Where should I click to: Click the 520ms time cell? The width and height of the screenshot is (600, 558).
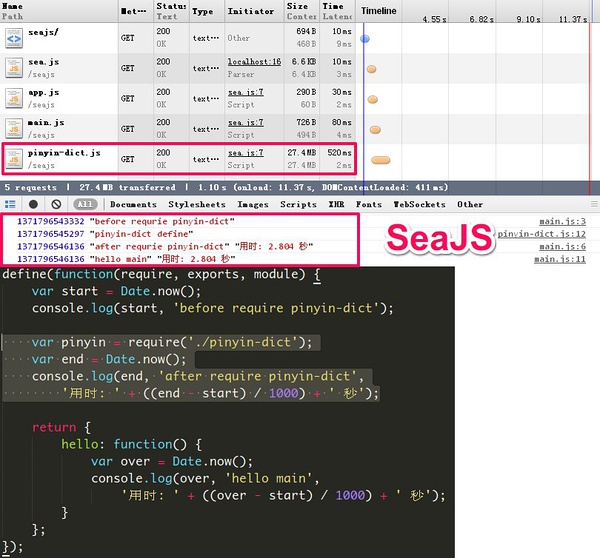click(x=339, y=153)
